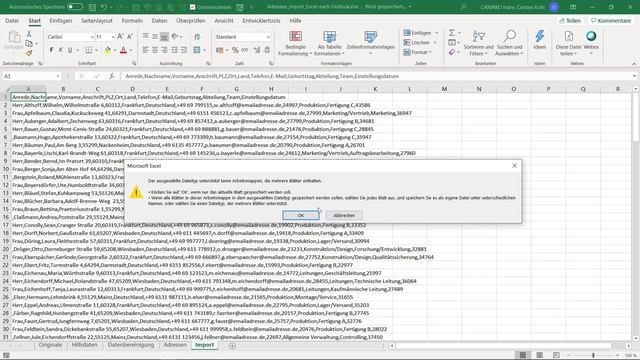Open the font color dropdown arrow
The image size is (640, 360).
pyautogui.click(x=131, y=50)
